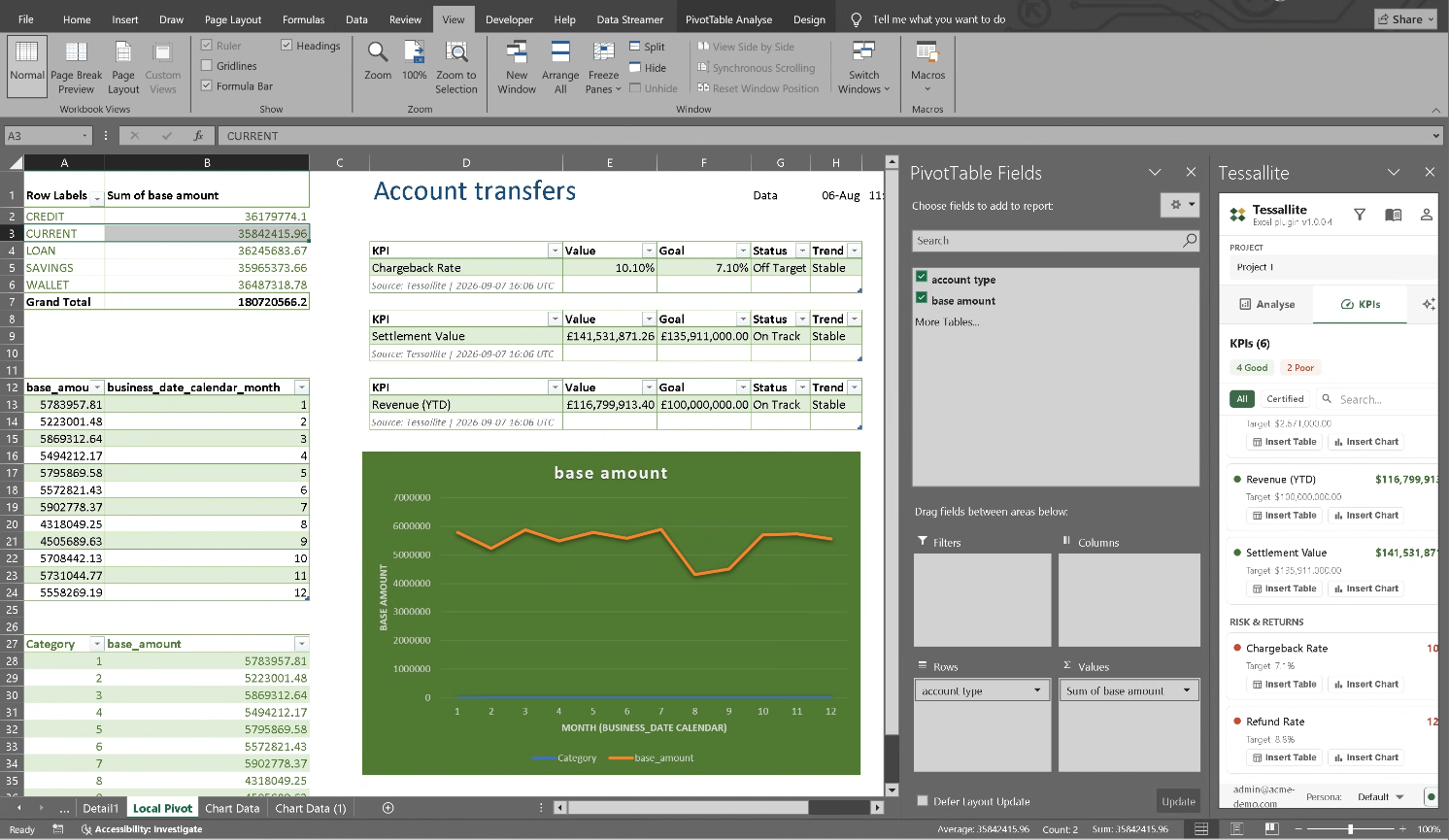Open Switch Windows dropdown
Viewport: 1449px width, 840px height.
[x=863, y=67]
